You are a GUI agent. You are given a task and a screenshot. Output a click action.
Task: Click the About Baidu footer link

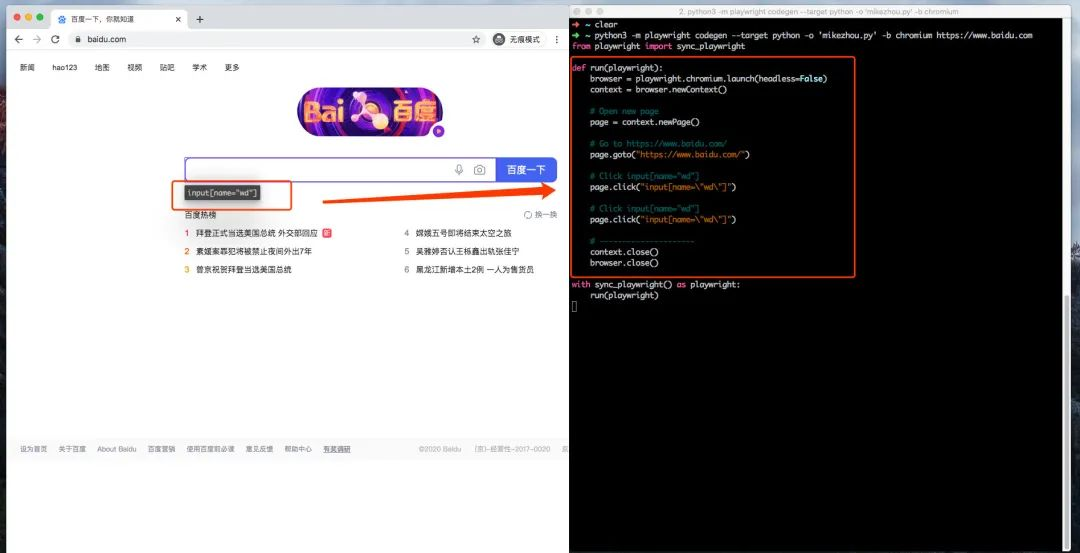[x=117, y=449]
